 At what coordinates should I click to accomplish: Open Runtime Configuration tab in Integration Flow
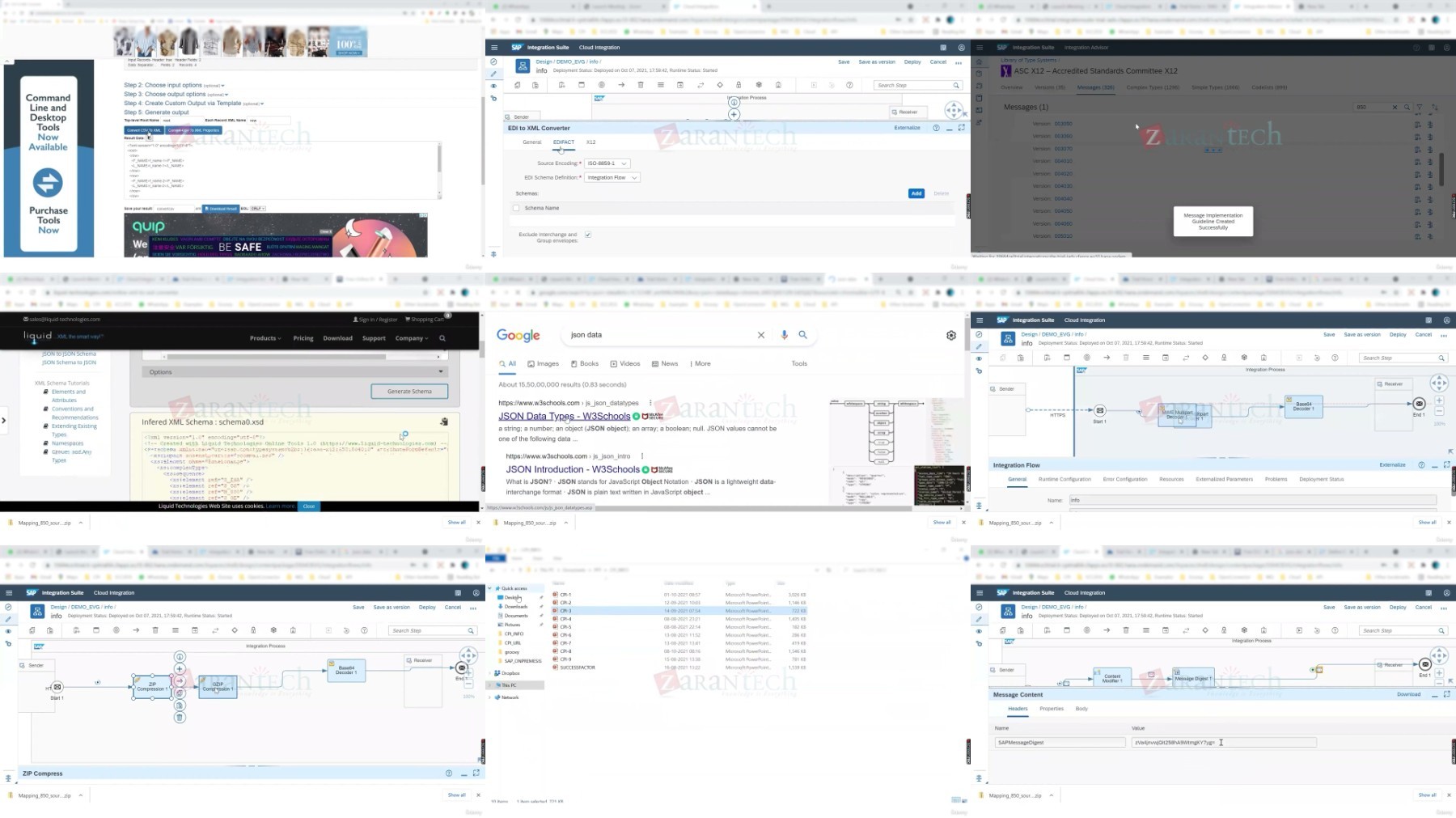click(x=1064, y=479)
